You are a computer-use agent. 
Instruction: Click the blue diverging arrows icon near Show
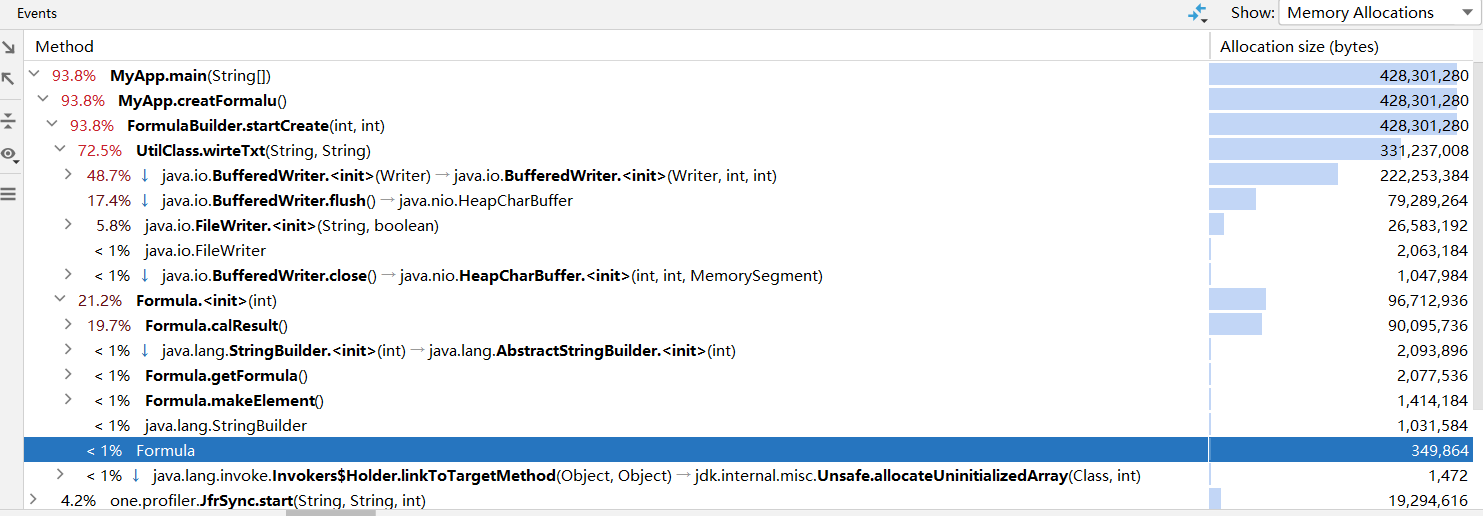(1197, 13)
